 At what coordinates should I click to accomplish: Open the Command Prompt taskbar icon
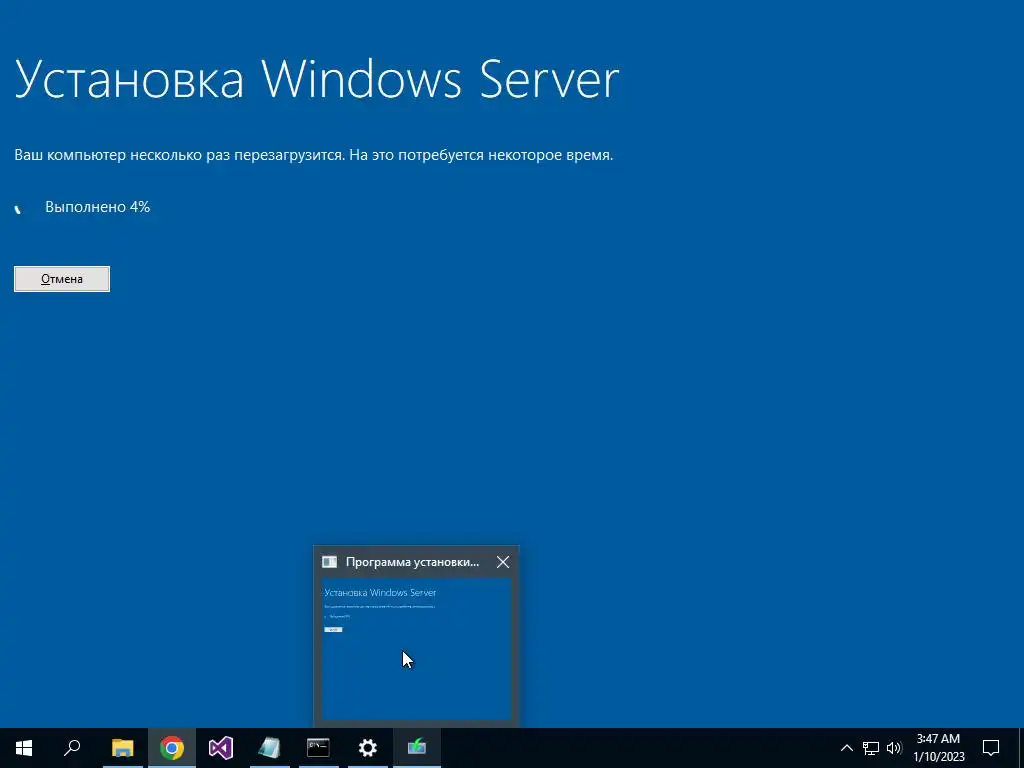[318, 748]
